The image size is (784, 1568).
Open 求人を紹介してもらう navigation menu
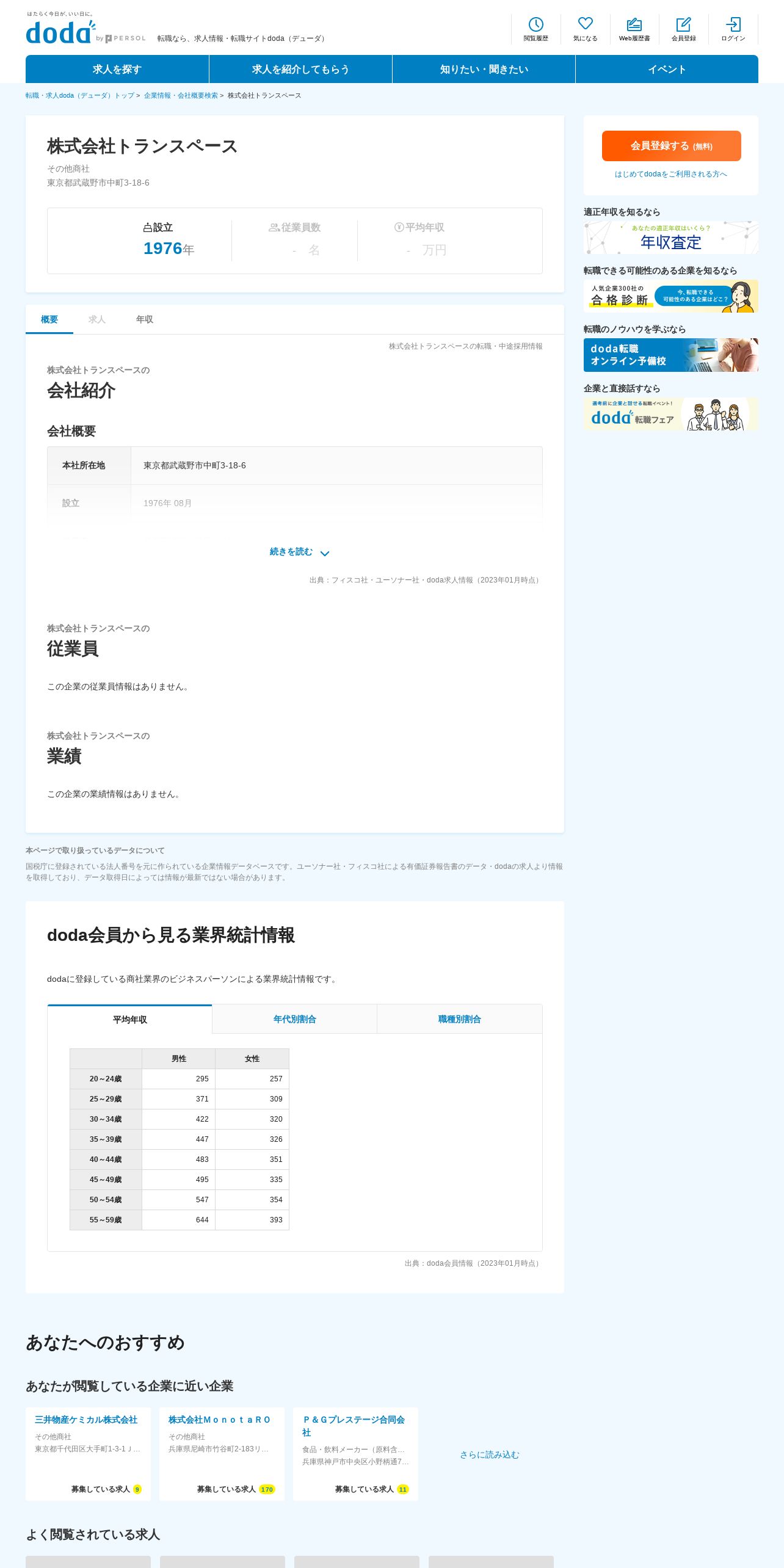pyautogui.click(x=300, y=69)
